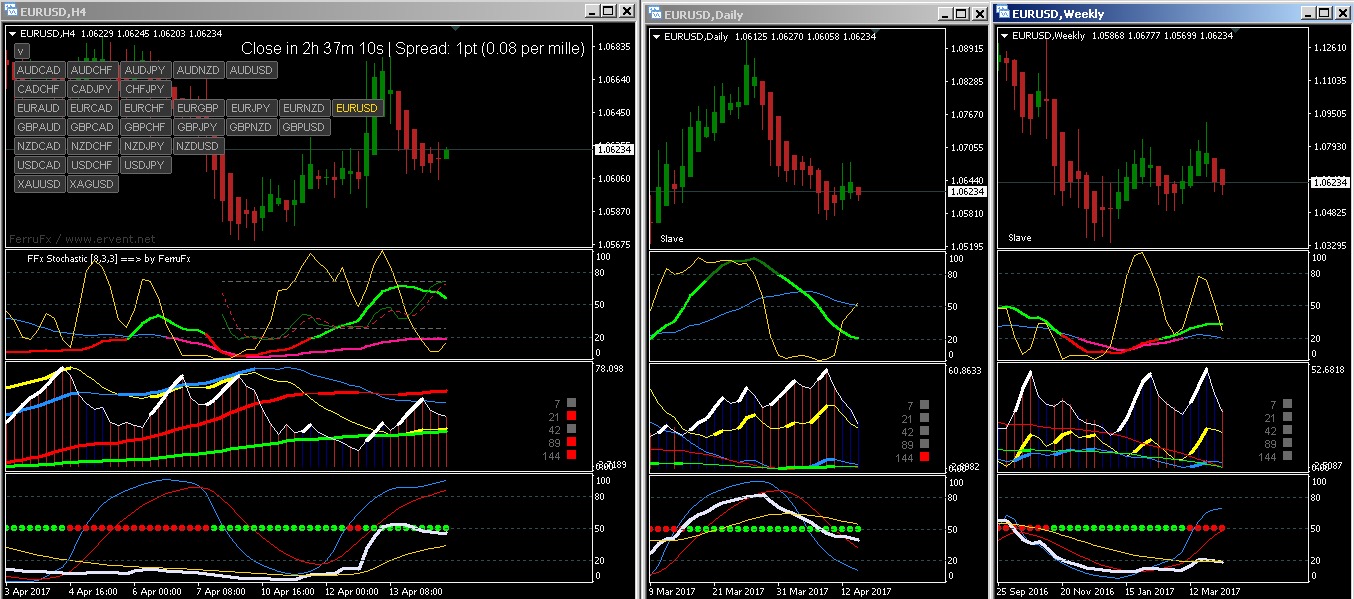Click the EURUSD,H4 window title icon

[9, 11]
